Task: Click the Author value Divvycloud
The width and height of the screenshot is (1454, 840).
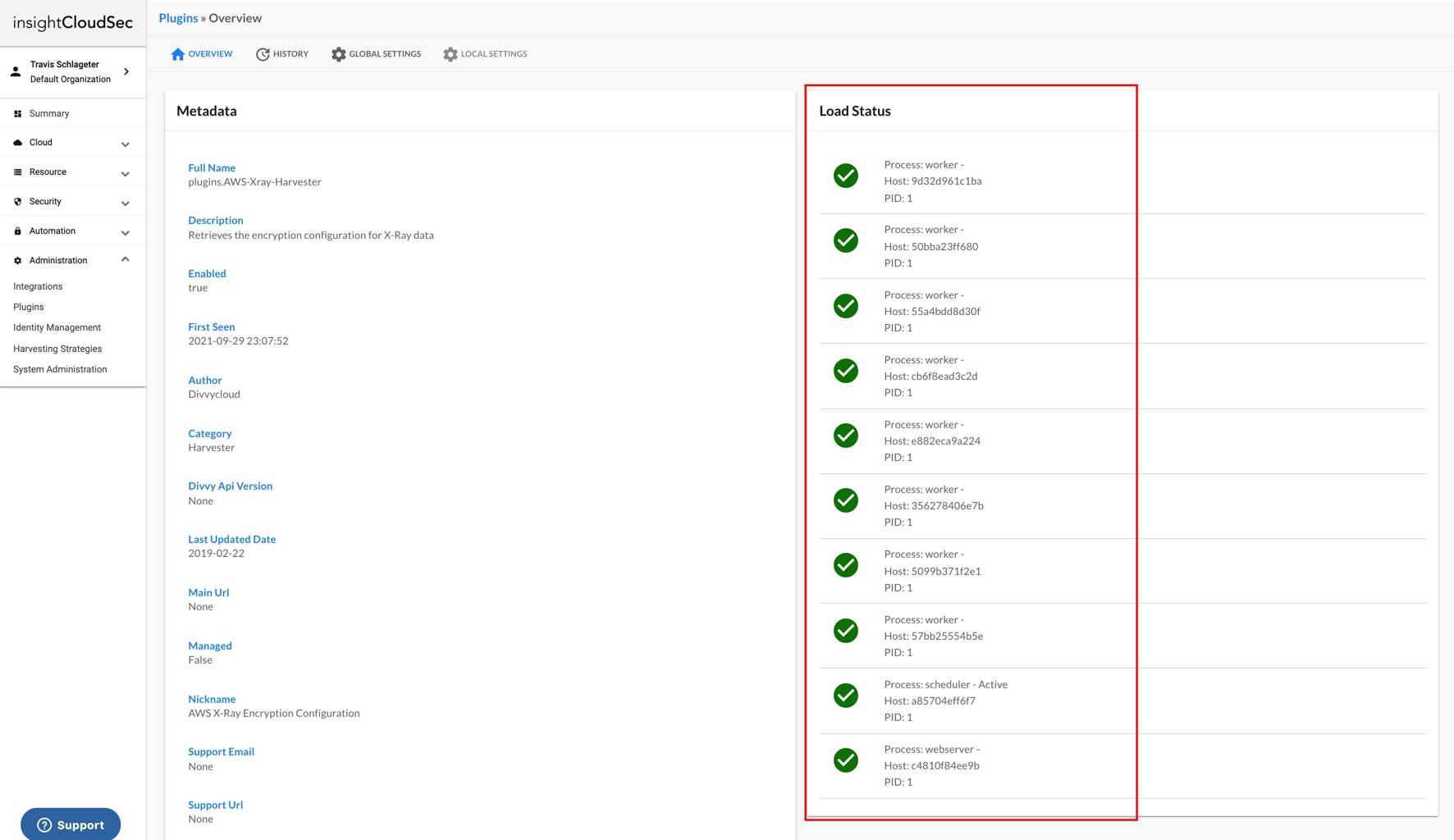Action: tap(214, 395)
